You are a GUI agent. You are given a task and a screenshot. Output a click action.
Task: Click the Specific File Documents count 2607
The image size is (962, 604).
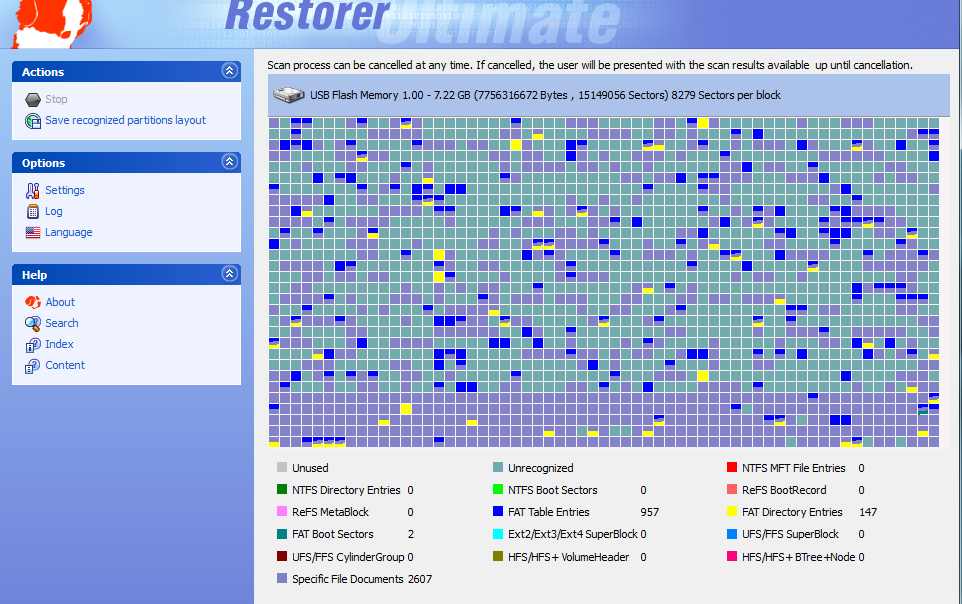tap(420, 579)
